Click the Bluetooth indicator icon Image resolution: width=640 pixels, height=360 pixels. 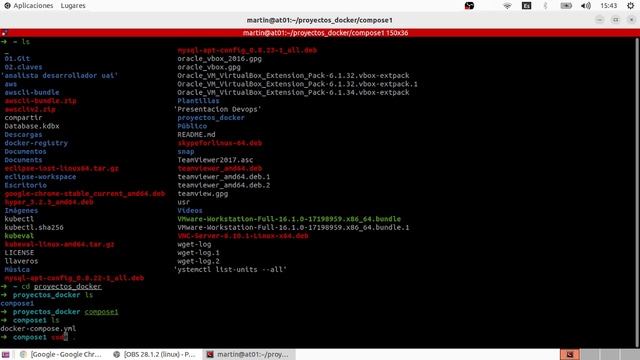[545, 6]
